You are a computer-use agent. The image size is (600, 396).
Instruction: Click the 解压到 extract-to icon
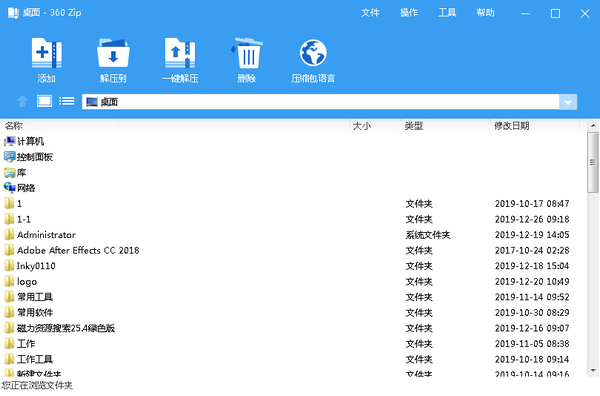[113, 53]
